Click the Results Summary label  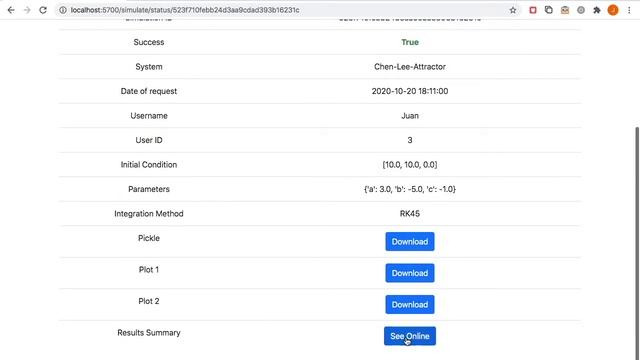149,333
